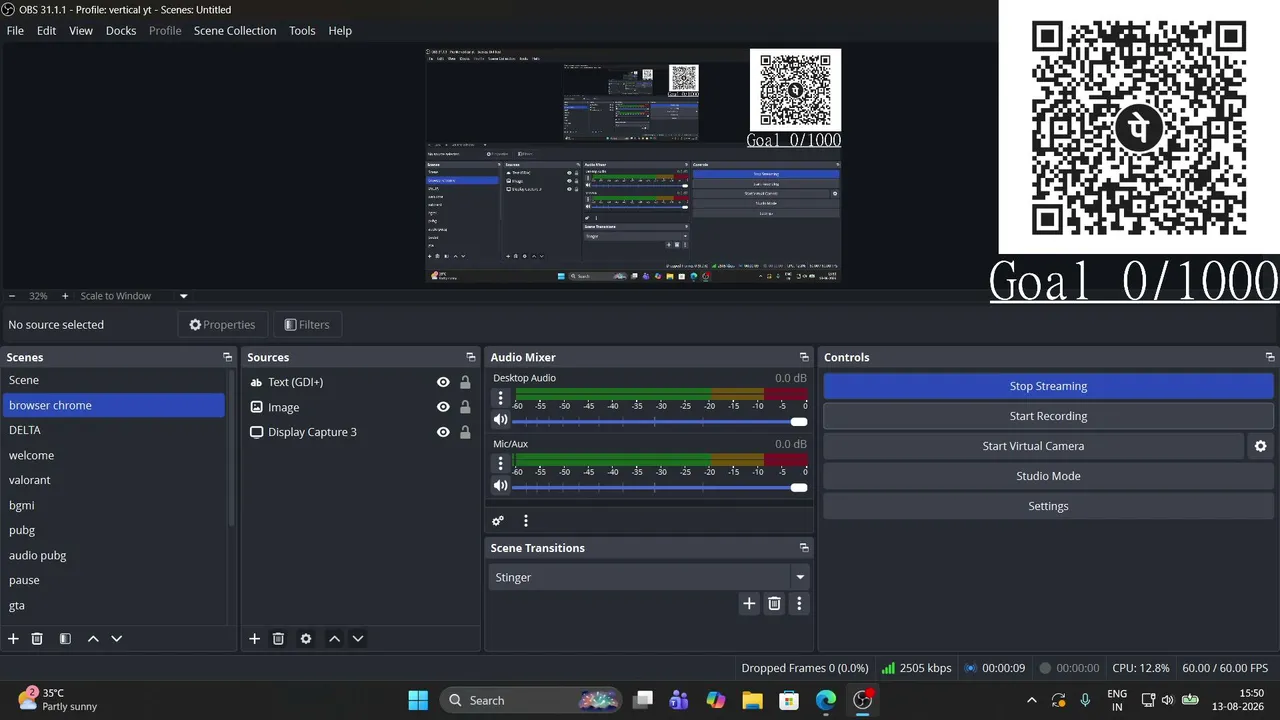Click Start Virtual Camera
The height and width of the screenshot is (720, 1280).
(x=1033, y=446)
